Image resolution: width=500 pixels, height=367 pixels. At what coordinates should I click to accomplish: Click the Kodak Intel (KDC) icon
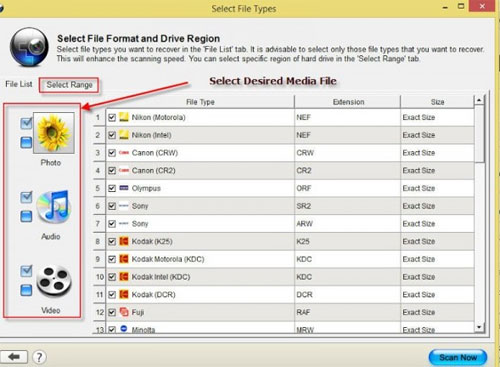(124, 277)
